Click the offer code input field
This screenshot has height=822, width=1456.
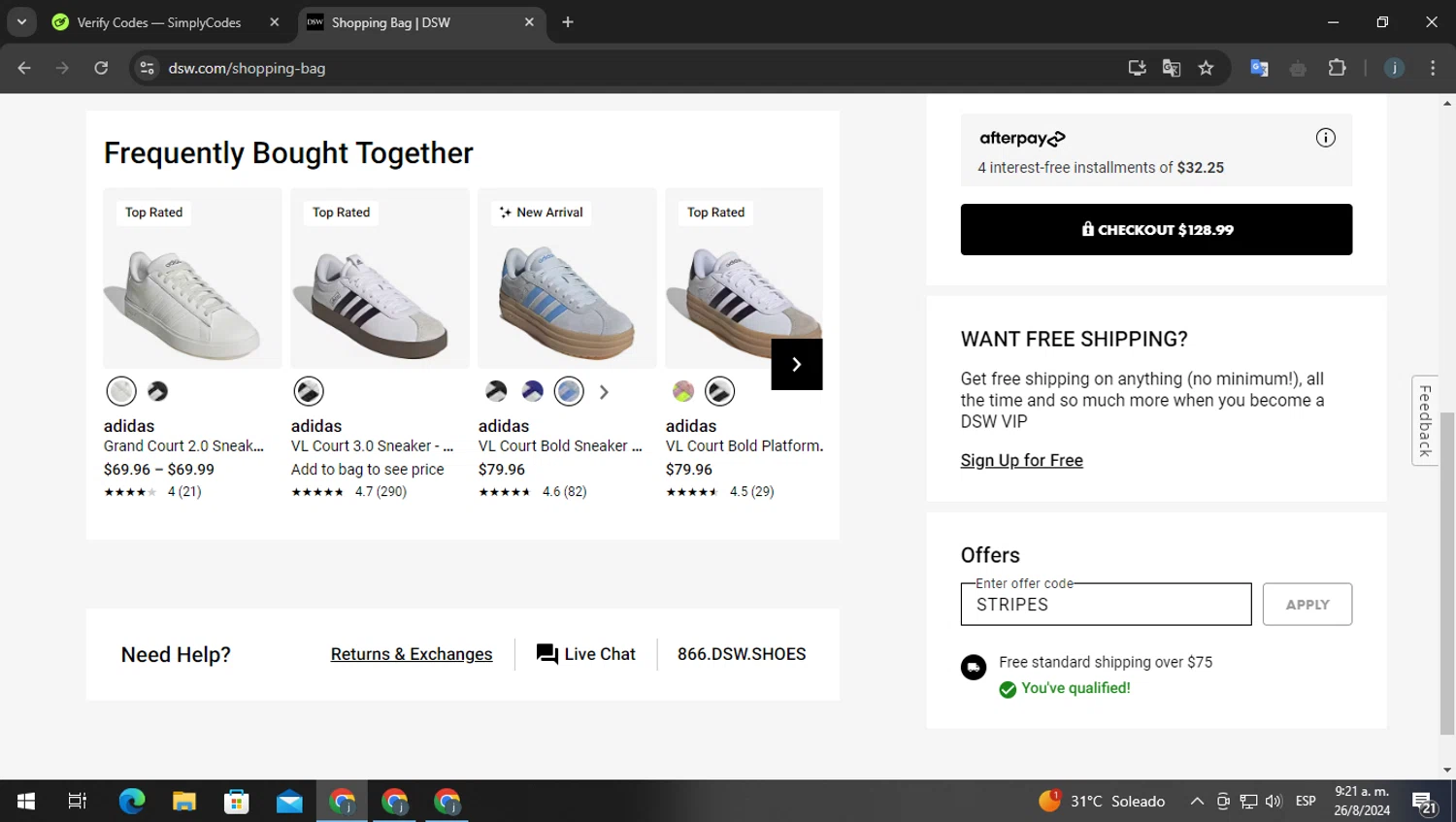[1106, 605]
